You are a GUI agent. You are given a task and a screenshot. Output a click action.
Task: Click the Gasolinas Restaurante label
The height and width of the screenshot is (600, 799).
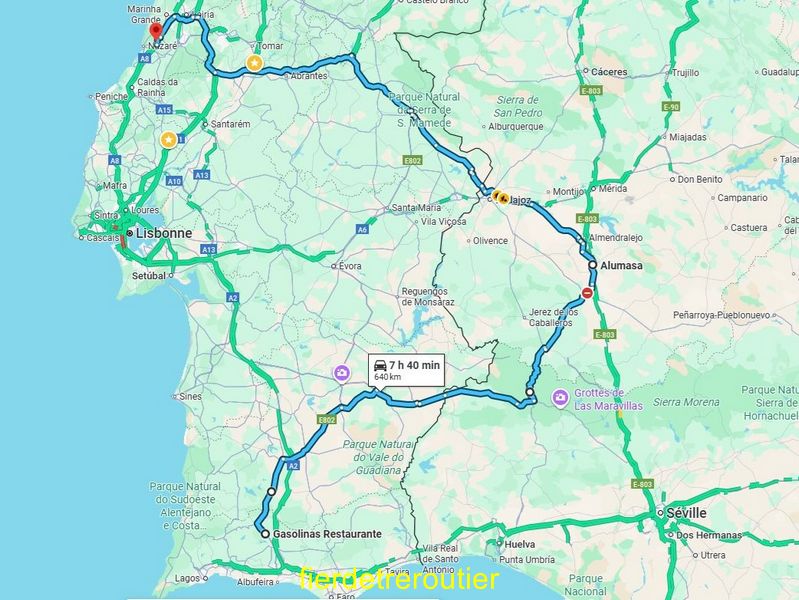pyautogui.click(x=327, y=534)
